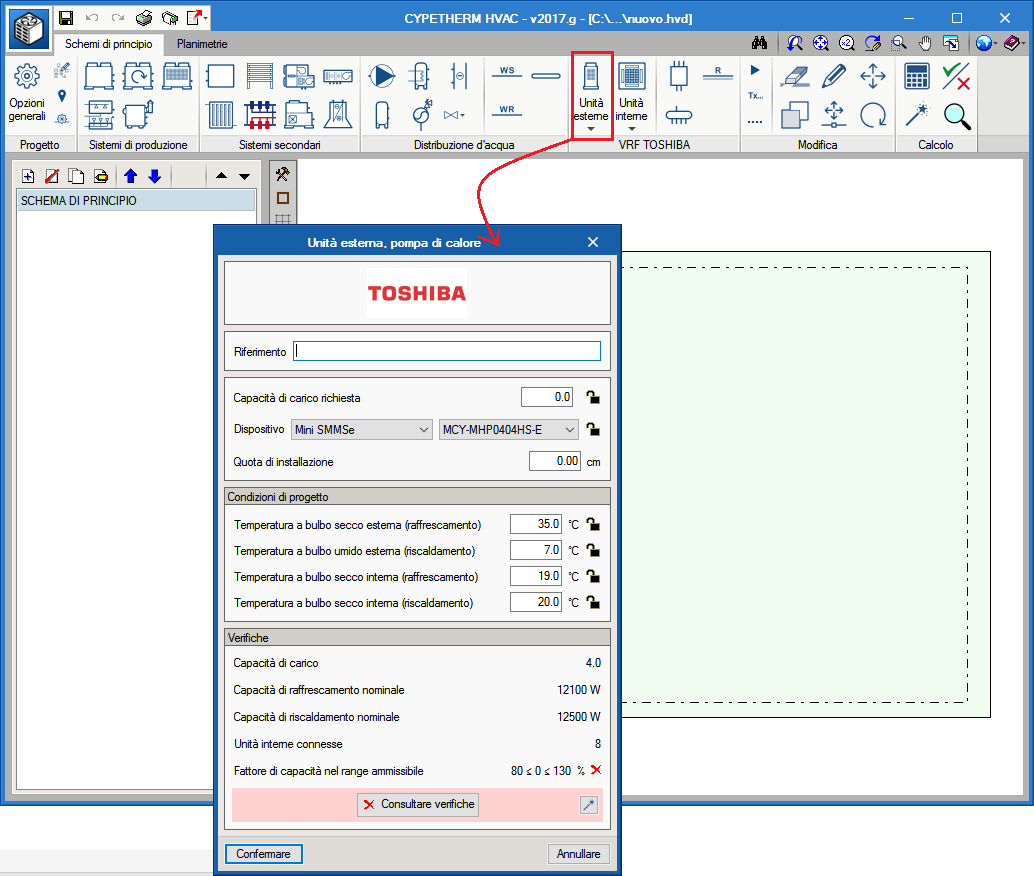Click the 12100 W nominal cooling value
This screenshot has height=876, width=1034.
(x=578, y=690)
